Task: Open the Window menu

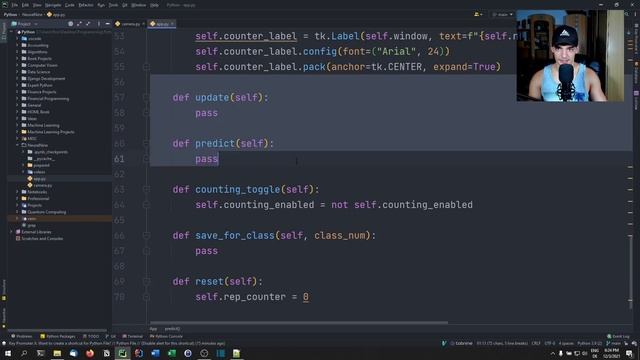Action: coord(139,5)
